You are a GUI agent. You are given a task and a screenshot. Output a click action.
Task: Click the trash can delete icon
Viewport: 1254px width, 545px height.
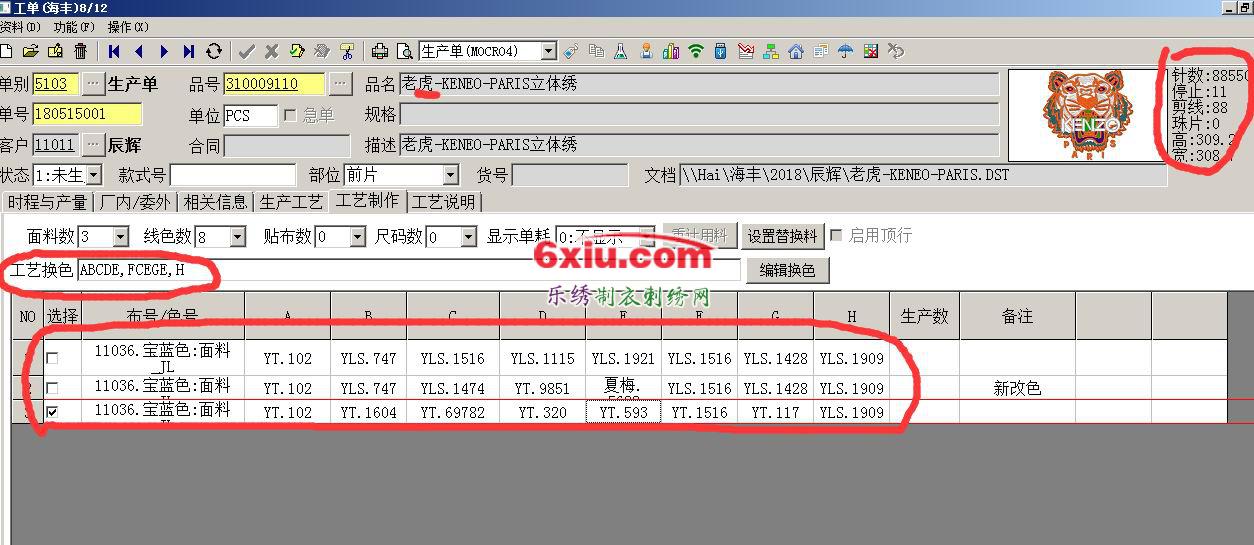(x=81, y=51)
